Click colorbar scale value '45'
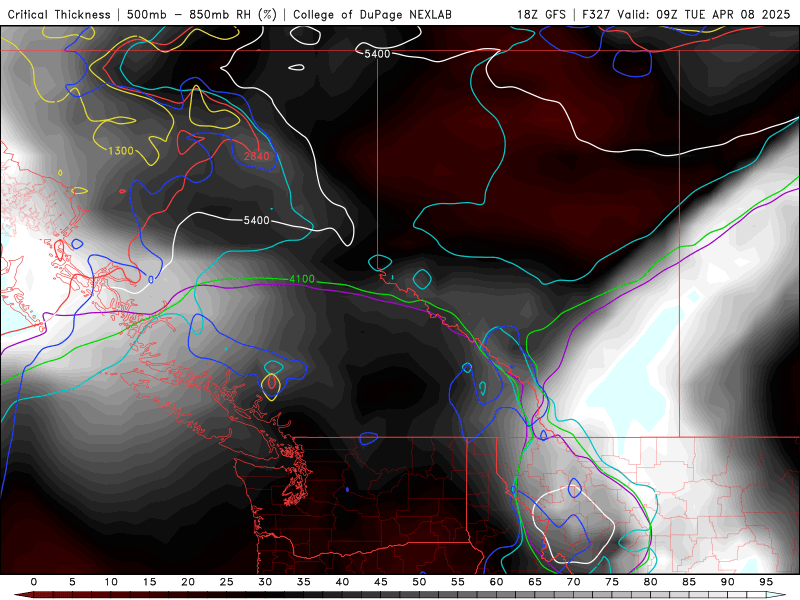The width and height of the screenshot is (800, 600). (x=381, y=582)
